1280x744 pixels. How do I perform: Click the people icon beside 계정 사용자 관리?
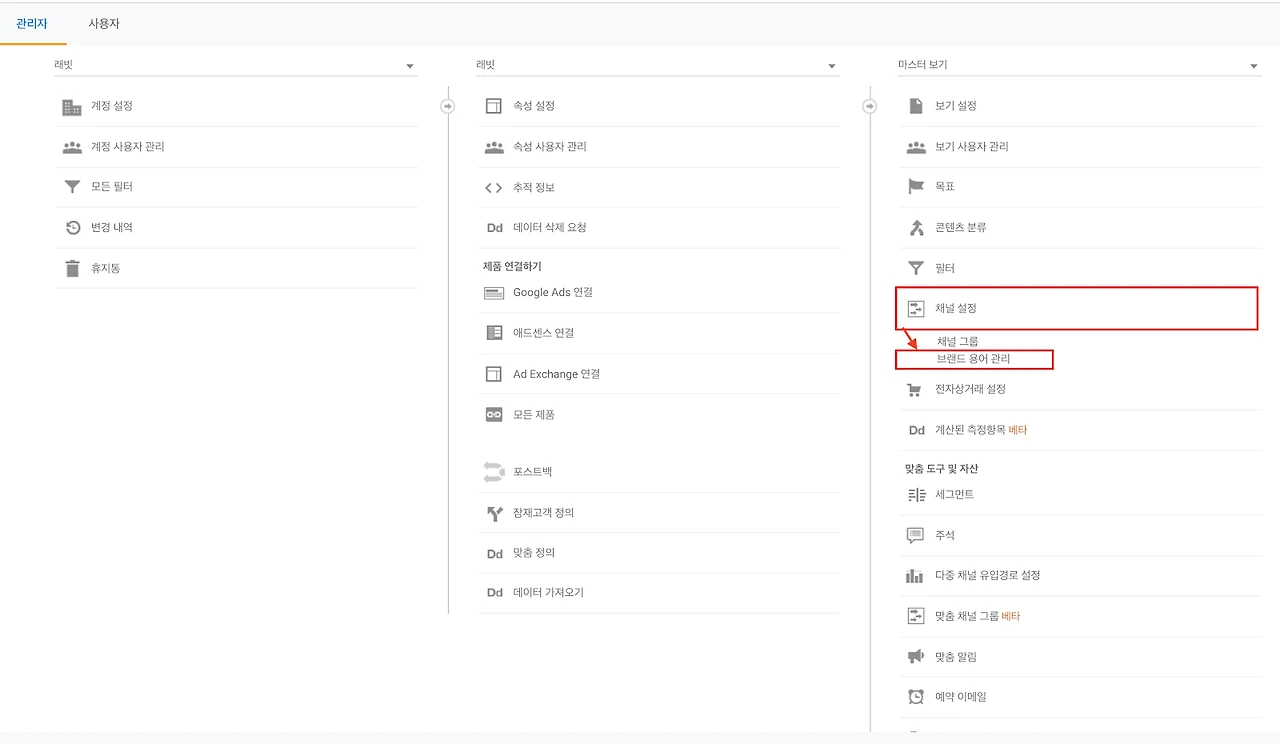pyautogui.click(x=72, y=147)
